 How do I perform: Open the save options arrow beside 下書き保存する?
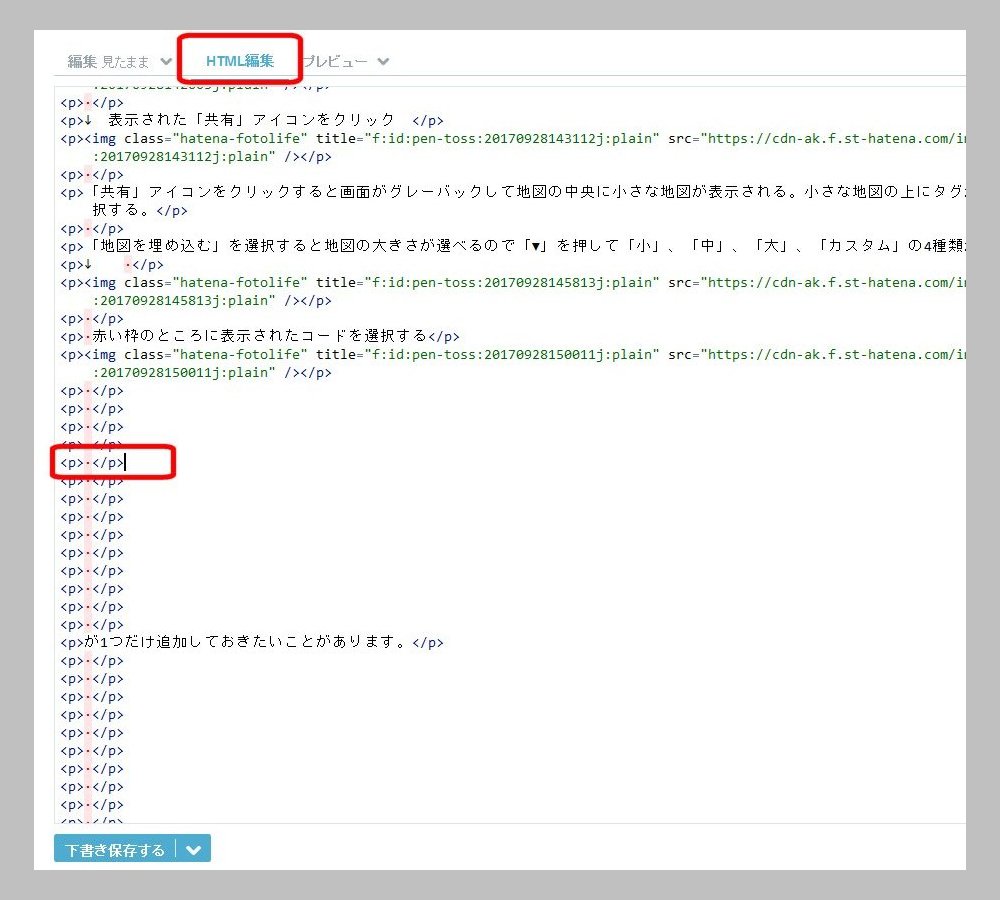(x=194, y=850)
